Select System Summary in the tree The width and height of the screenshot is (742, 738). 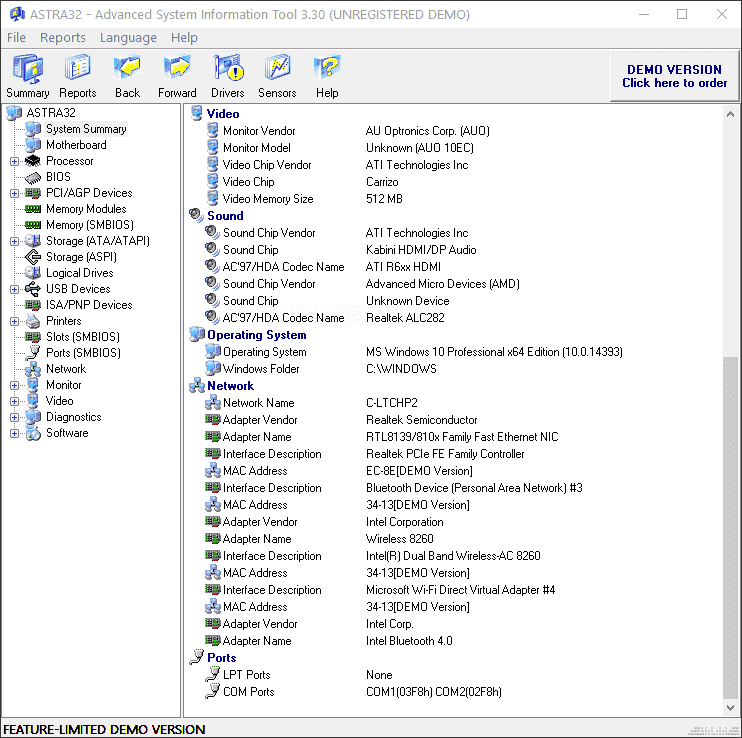click(86, 129)
